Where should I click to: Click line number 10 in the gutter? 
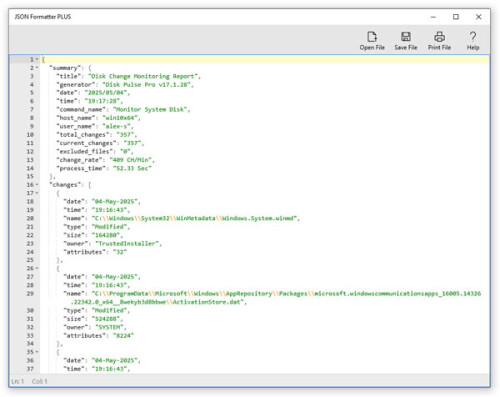point(30,135)
